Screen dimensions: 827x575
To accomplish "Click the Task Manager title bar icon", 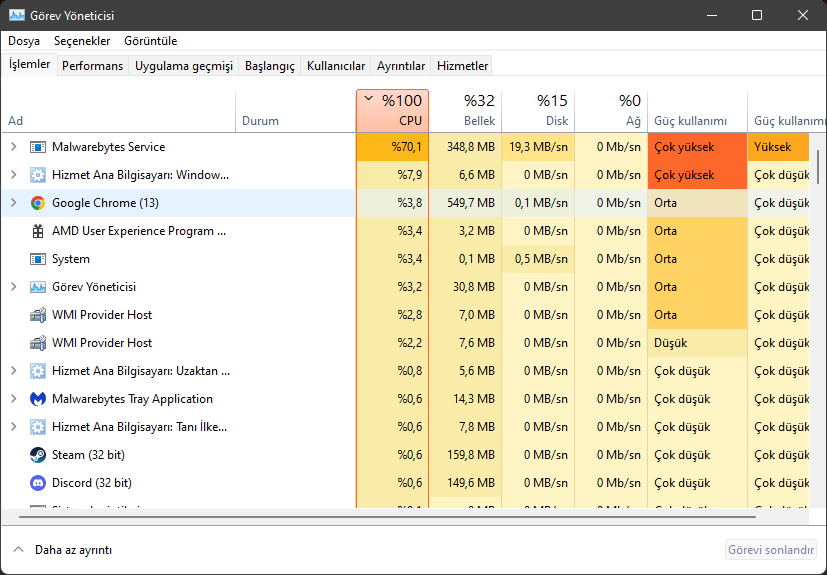I will point(17,15).
